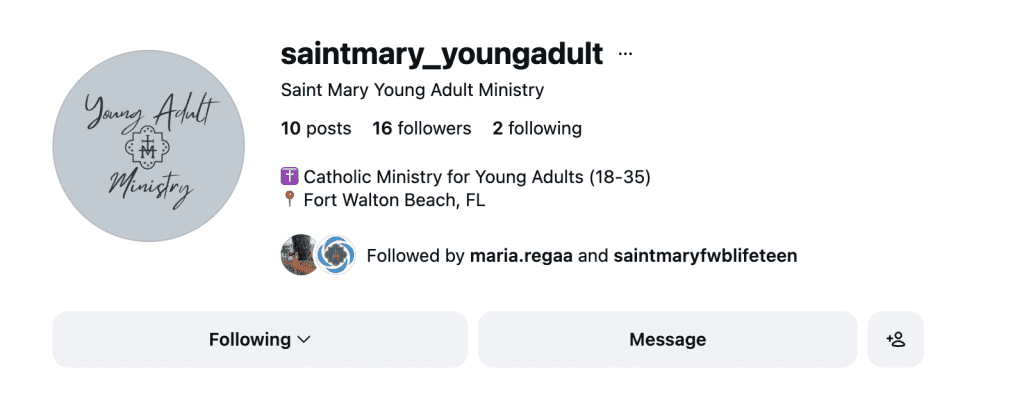Open the three-dot more options menu
The height and width of the screenshot is (402, 1024).
click(x=626, y=54)
